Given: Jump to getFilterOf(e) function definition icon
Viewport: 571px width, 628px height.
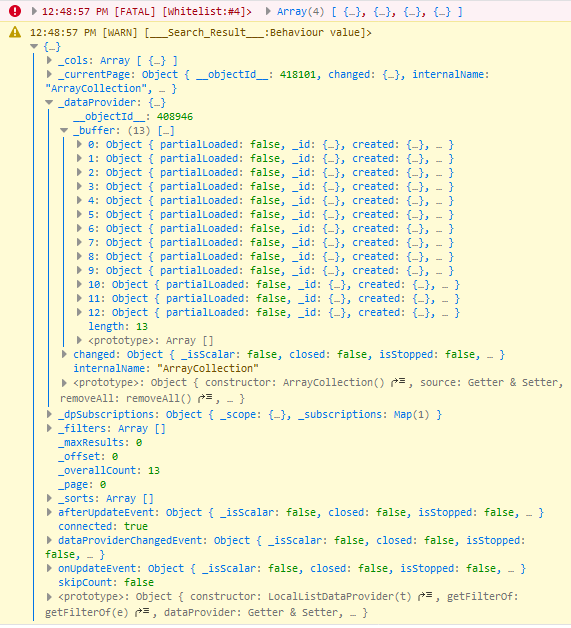Looking at the screenshot, I should (x=142, y=612).
